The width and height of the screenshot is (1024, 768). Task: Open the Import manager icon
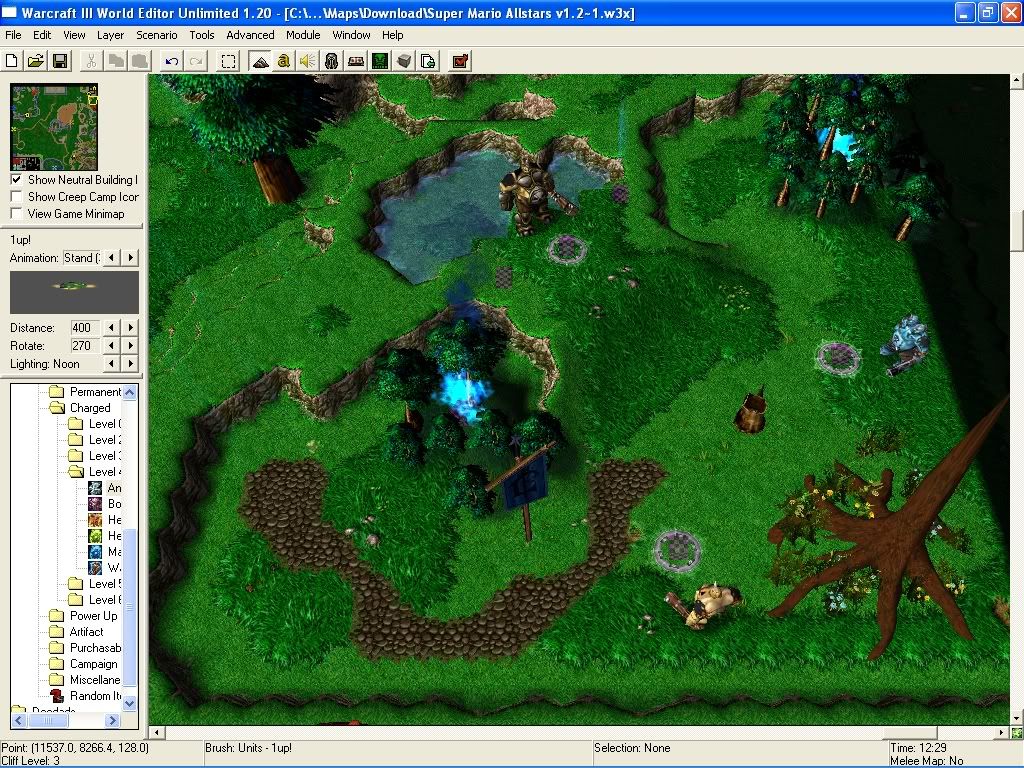(x=428, y=61)
